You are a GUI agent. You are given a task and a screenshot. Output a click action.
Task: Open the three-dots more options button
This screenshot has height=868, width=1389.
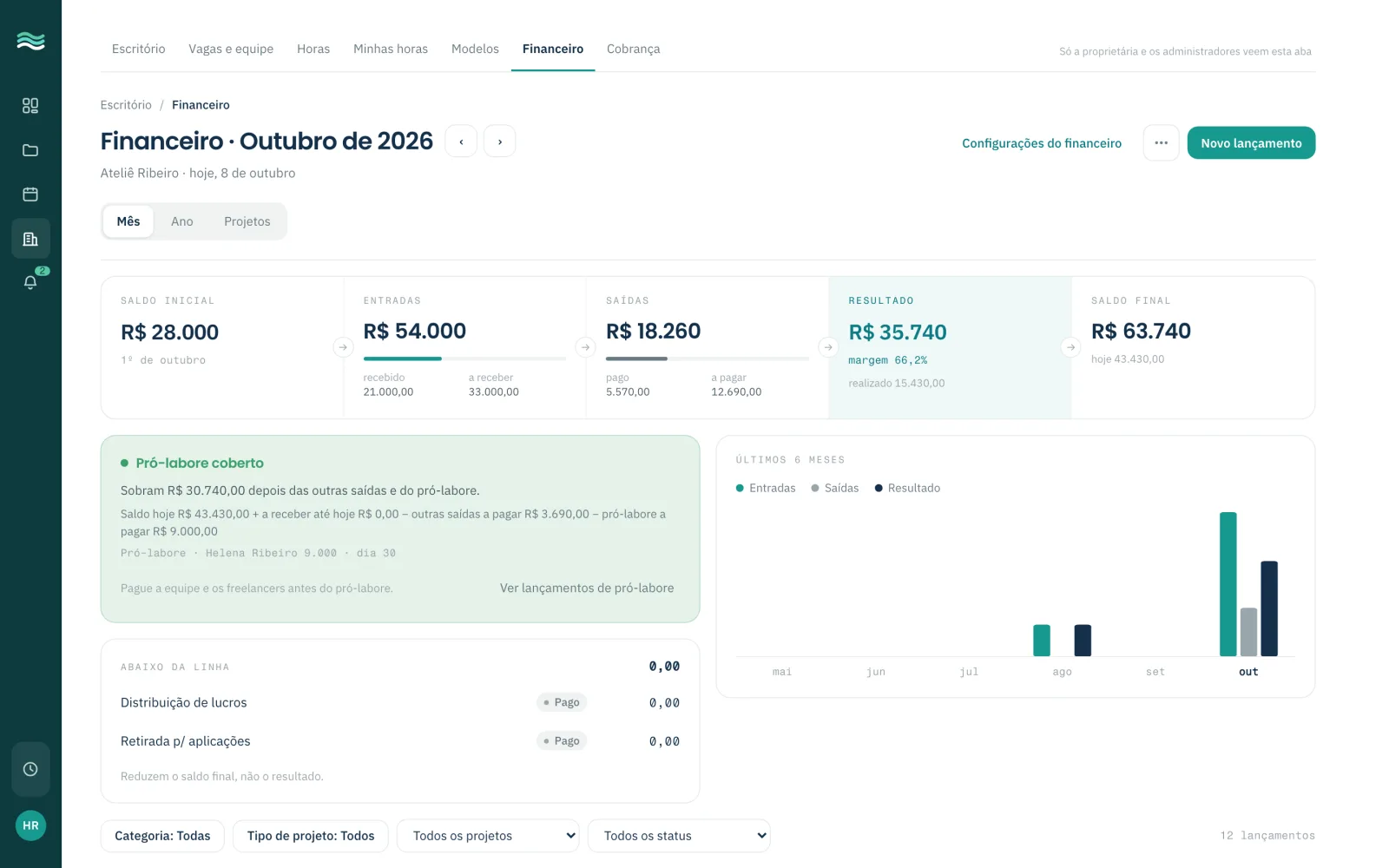point(1161,143)
